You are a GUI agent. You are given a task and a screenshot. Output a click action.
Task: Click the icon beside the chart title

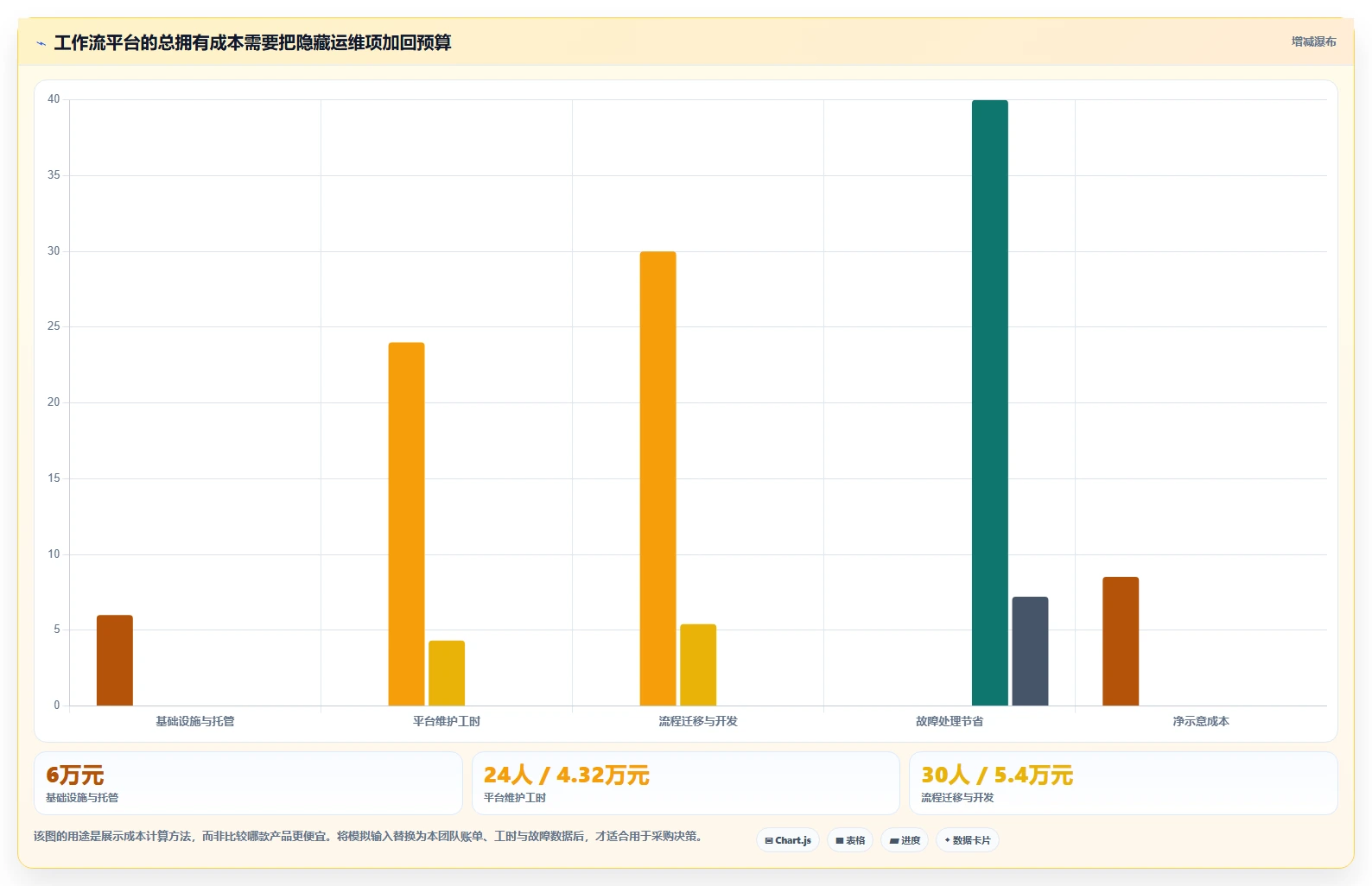tap(41, 43)
